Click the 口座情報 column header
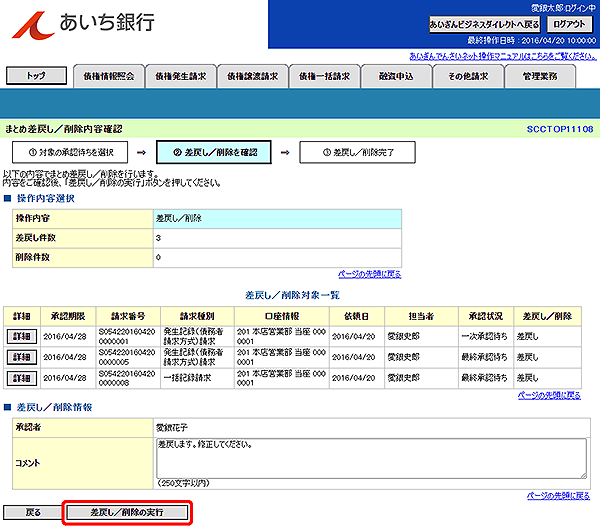 (x=282, y=316)
